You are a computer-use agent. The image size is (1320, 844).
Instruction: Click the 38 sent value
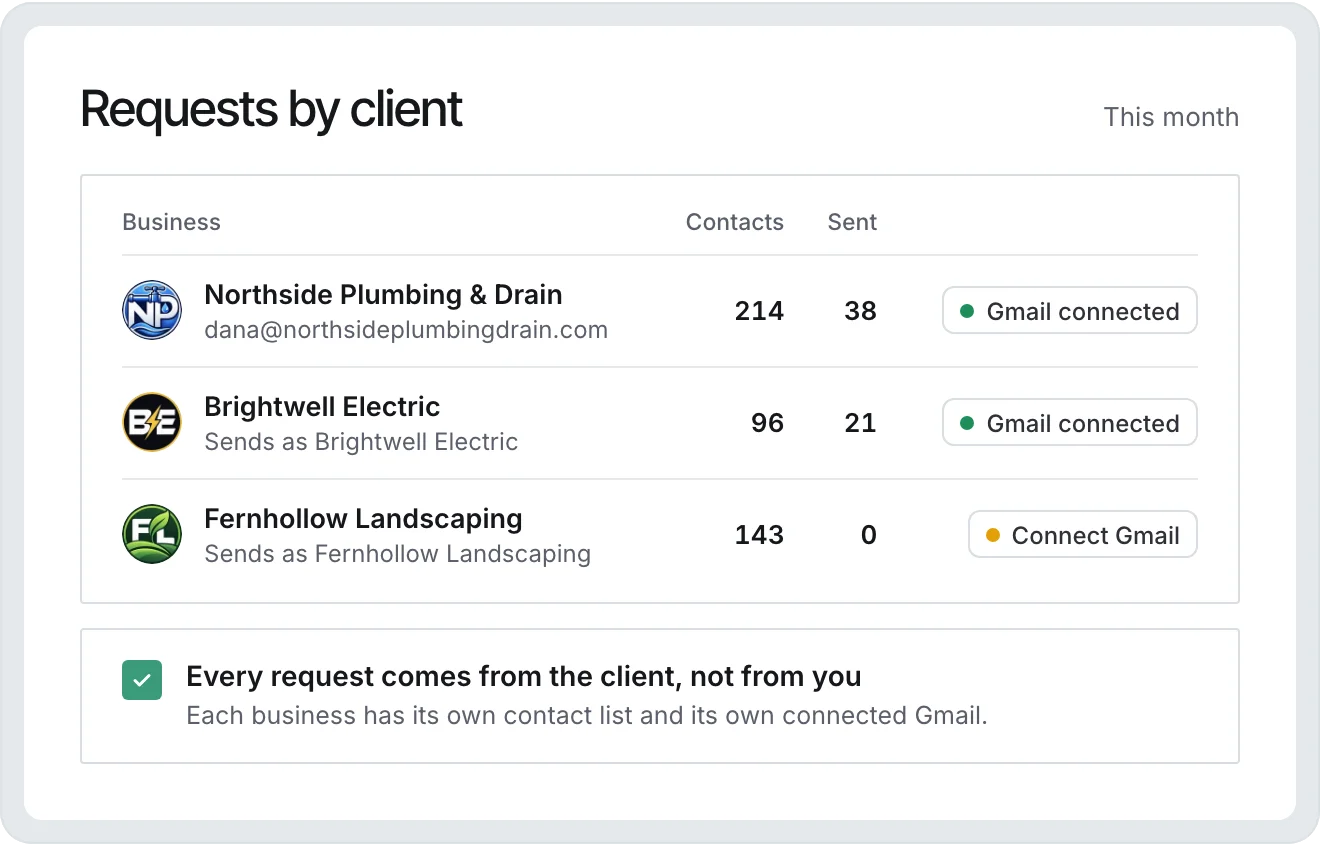pos(860,311)
